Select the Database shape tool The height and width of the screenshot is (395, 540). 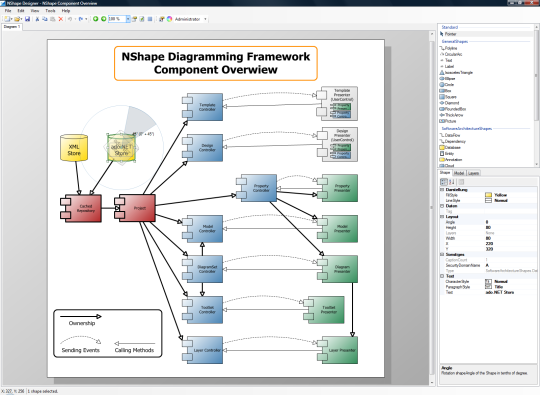(450, 147)
